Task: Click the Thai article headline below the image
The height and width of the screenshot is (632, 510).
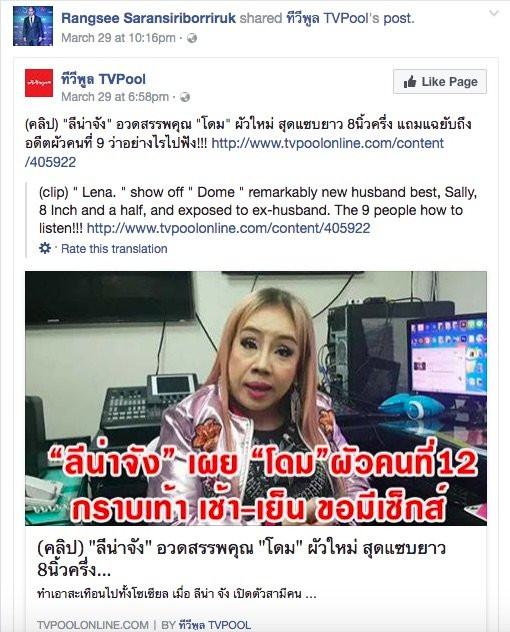Action: pyautogui.click(x=241, y=559)
